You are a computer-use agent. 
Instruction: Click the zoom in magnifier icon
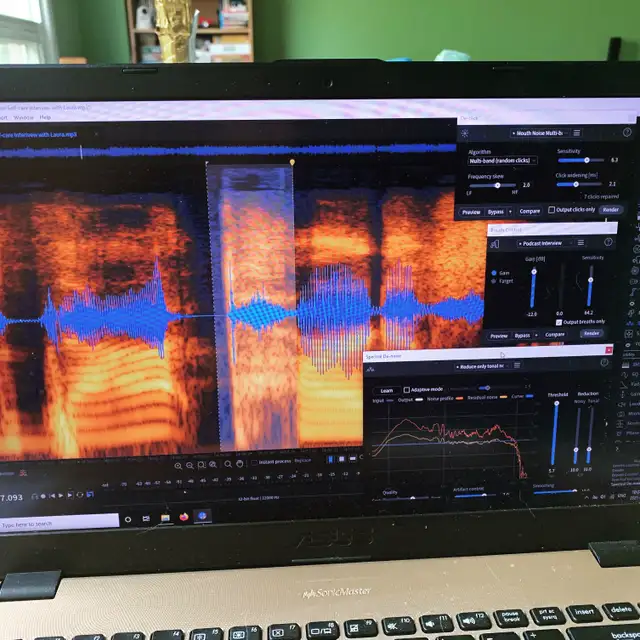[x=178, y=466]
